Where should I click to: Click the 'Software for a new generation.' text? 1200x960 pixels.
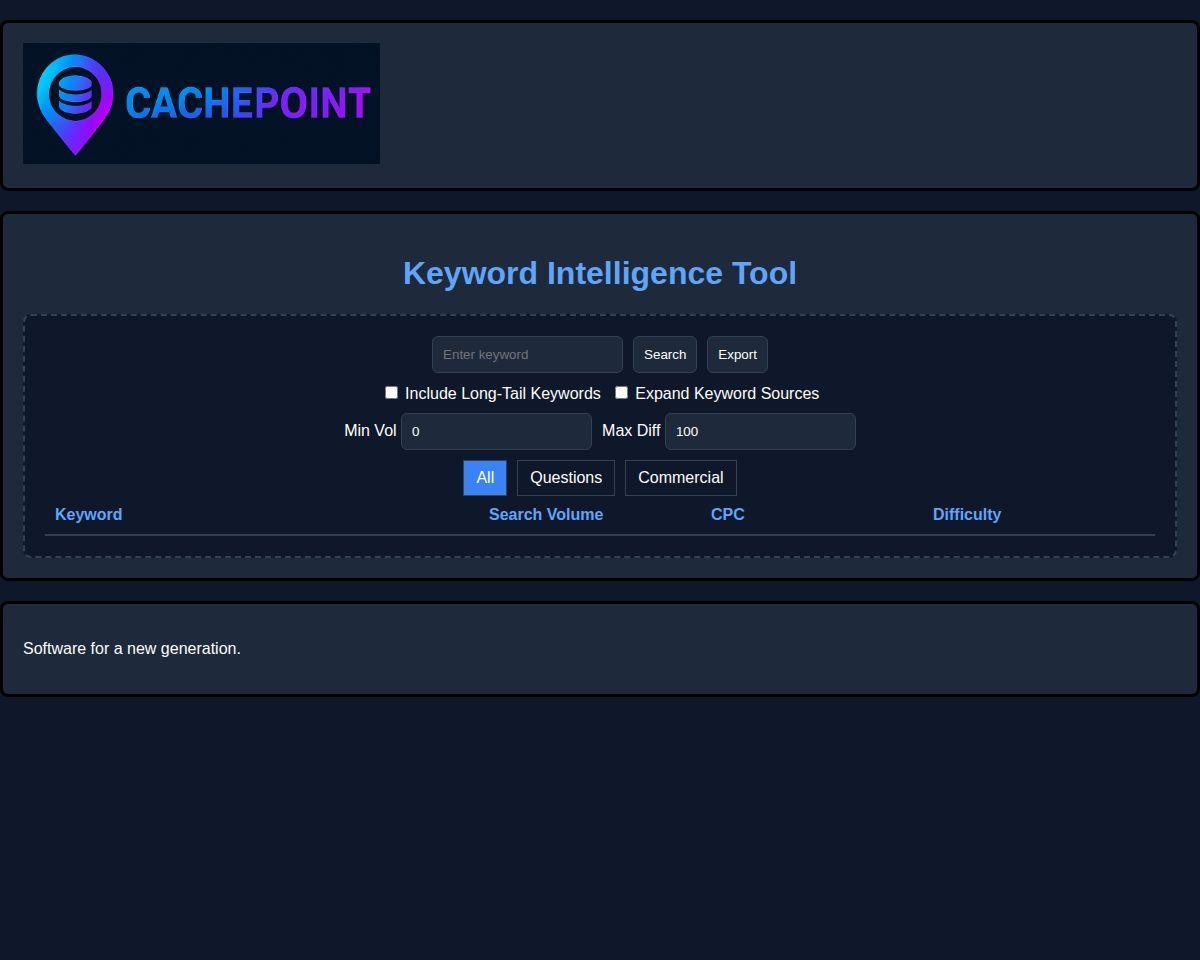(x=132, y=648)
